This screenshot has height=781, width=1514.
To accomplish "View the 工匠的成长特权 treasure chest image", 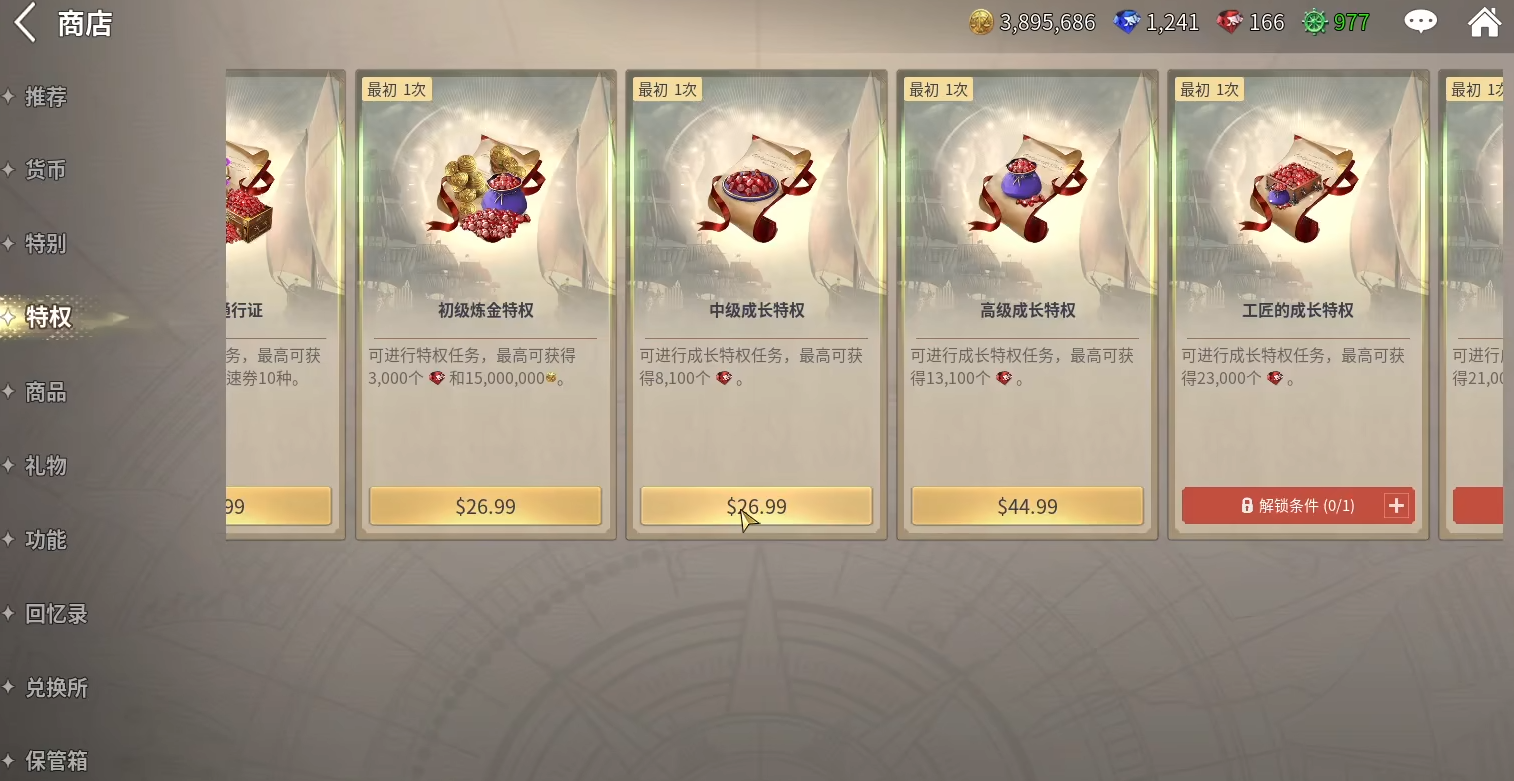I will [x=1298, y=188].
